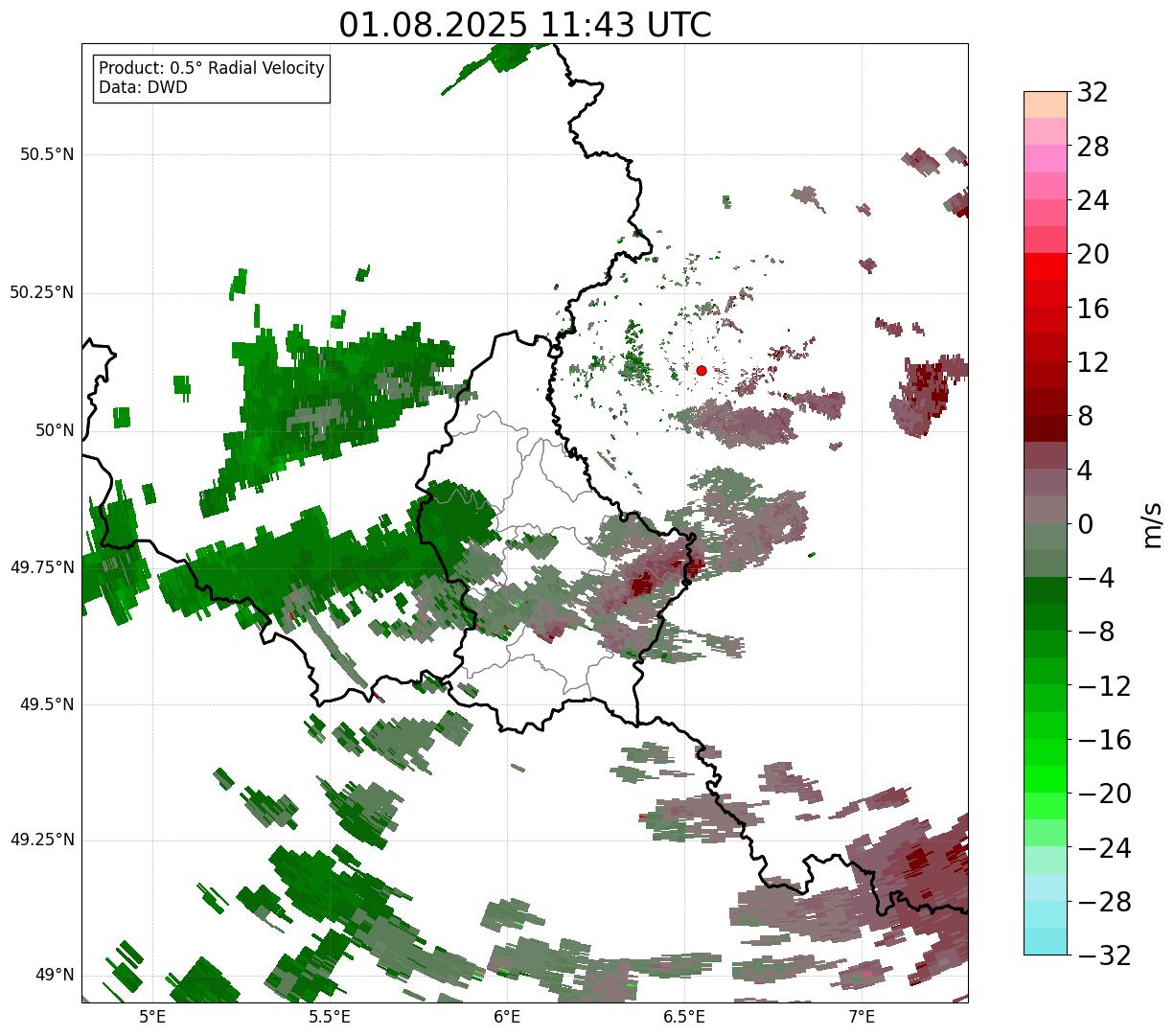
Task: Click the peach swatch atop the colorbar
Action: pyautogui.click(x=1046, y=104)
